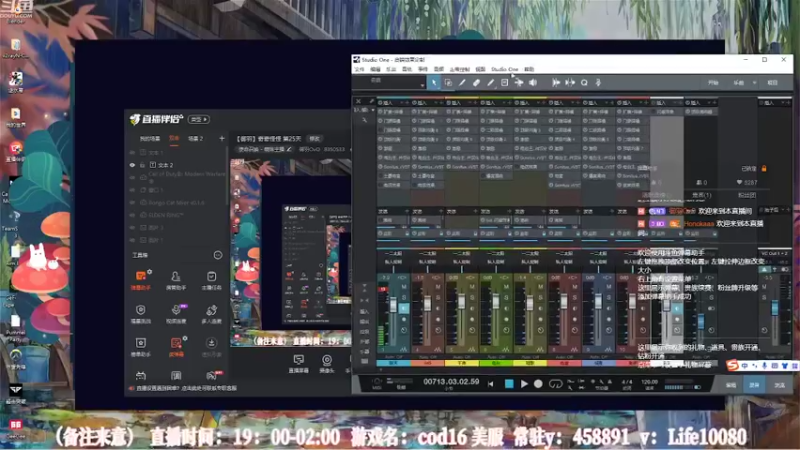
Task: Switch to 编辑 view at bottom right
Action: click(731, 385)
